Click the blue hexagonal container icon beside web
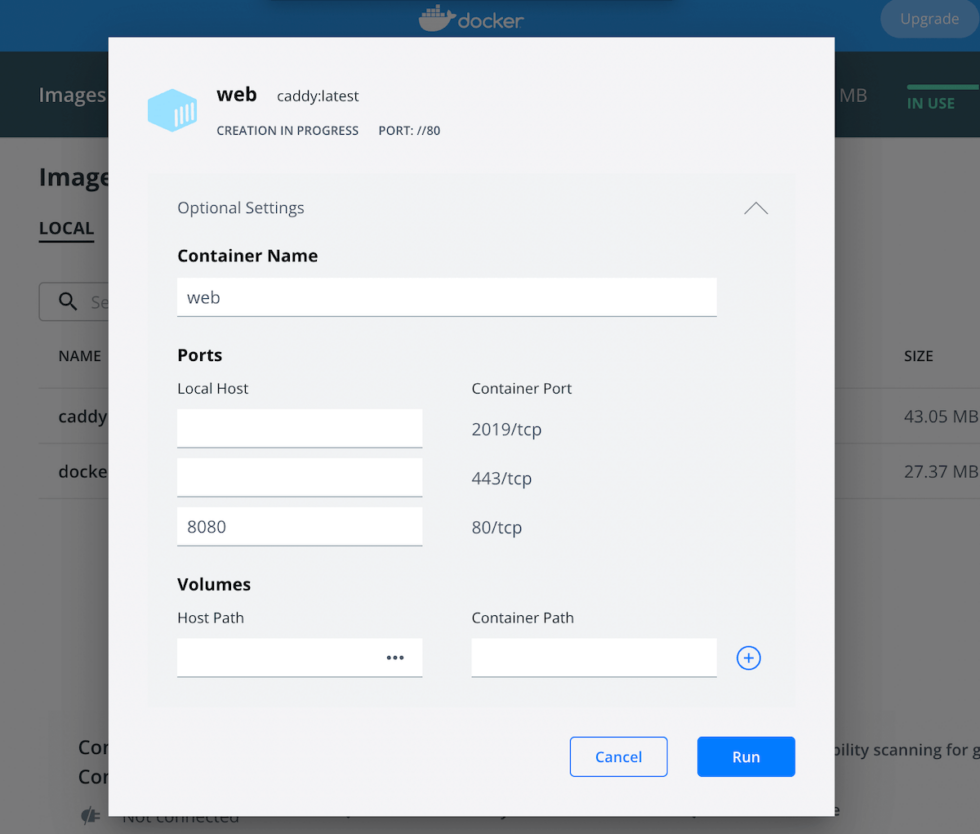 (172, 110)
